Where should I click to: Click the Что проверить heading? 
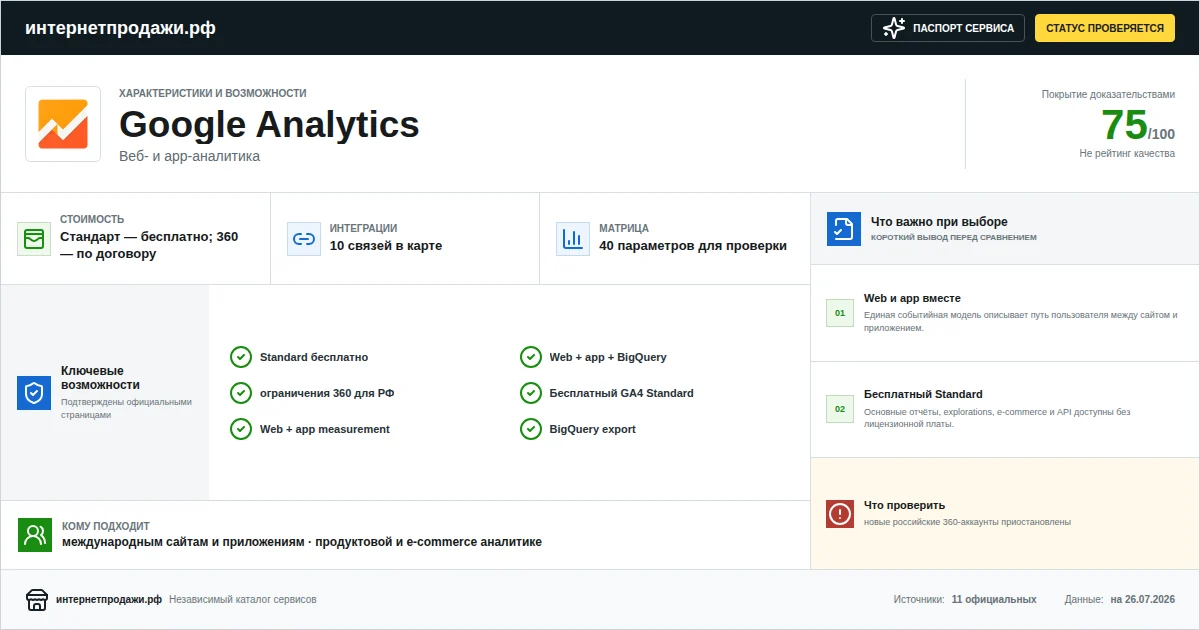tap(904, 505)
